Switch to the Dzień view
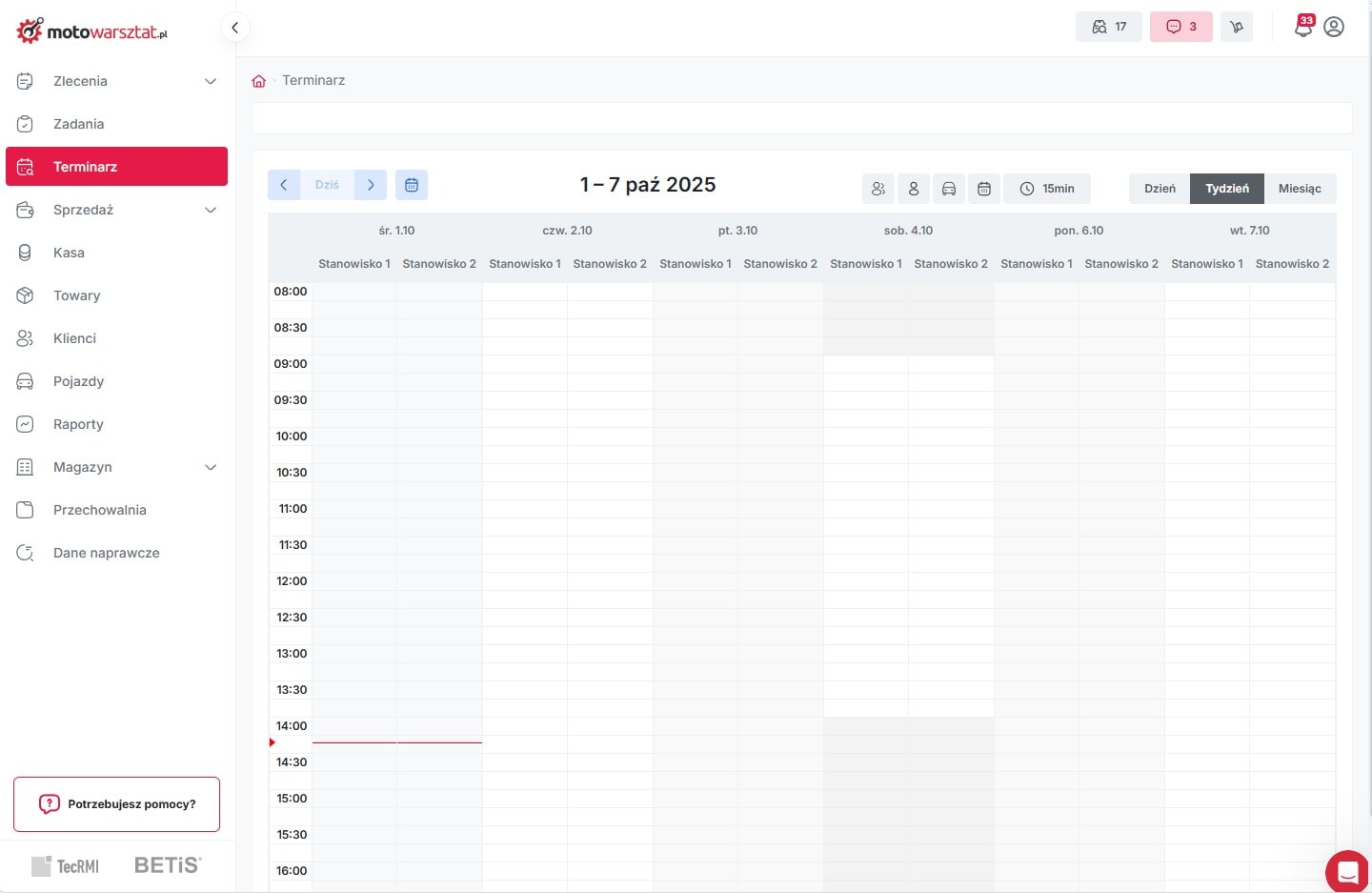1372x893 pixels. coord(1160,189)
